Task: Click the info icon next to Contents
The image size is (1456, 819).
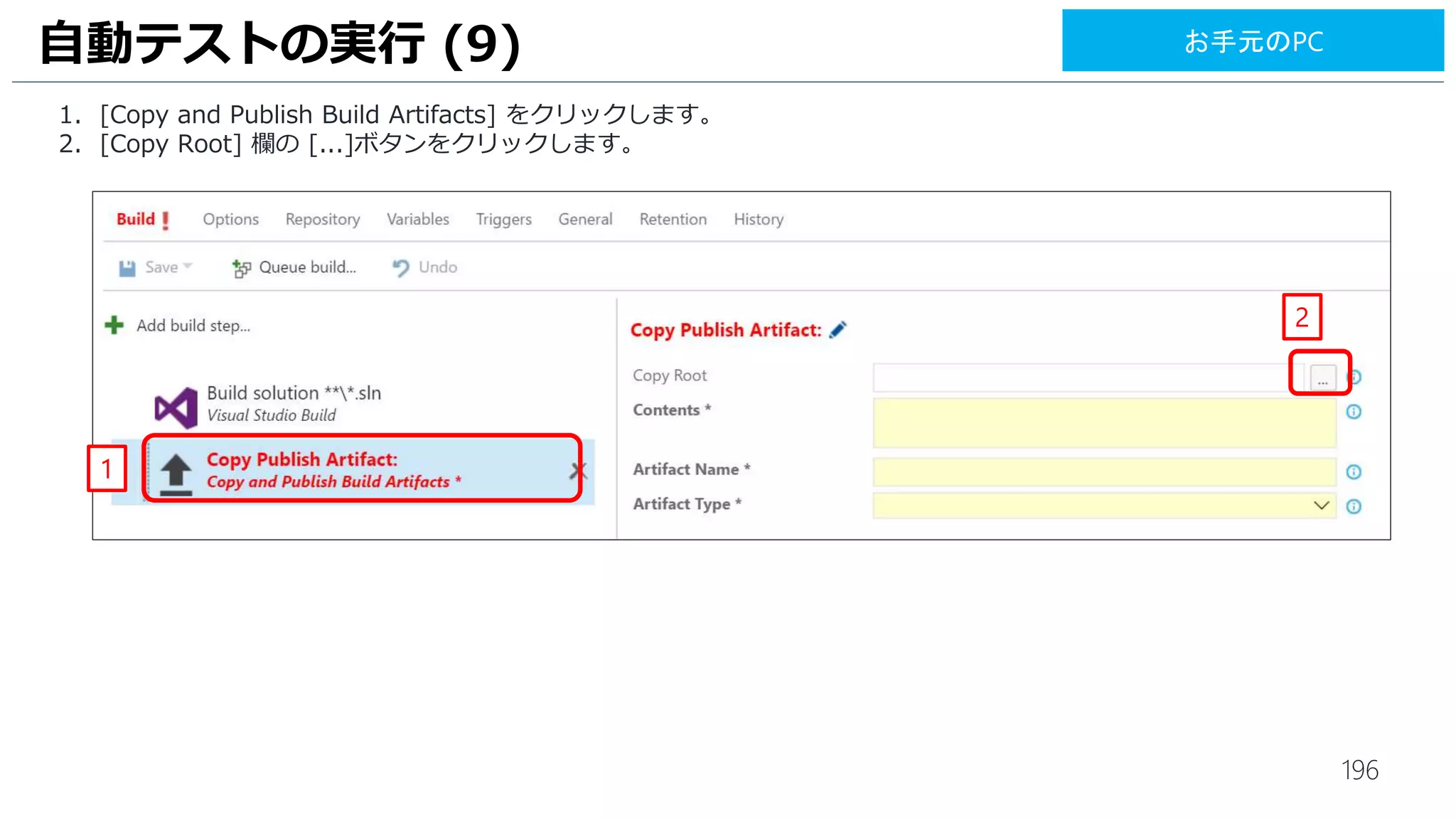Action: point(1354,412)
